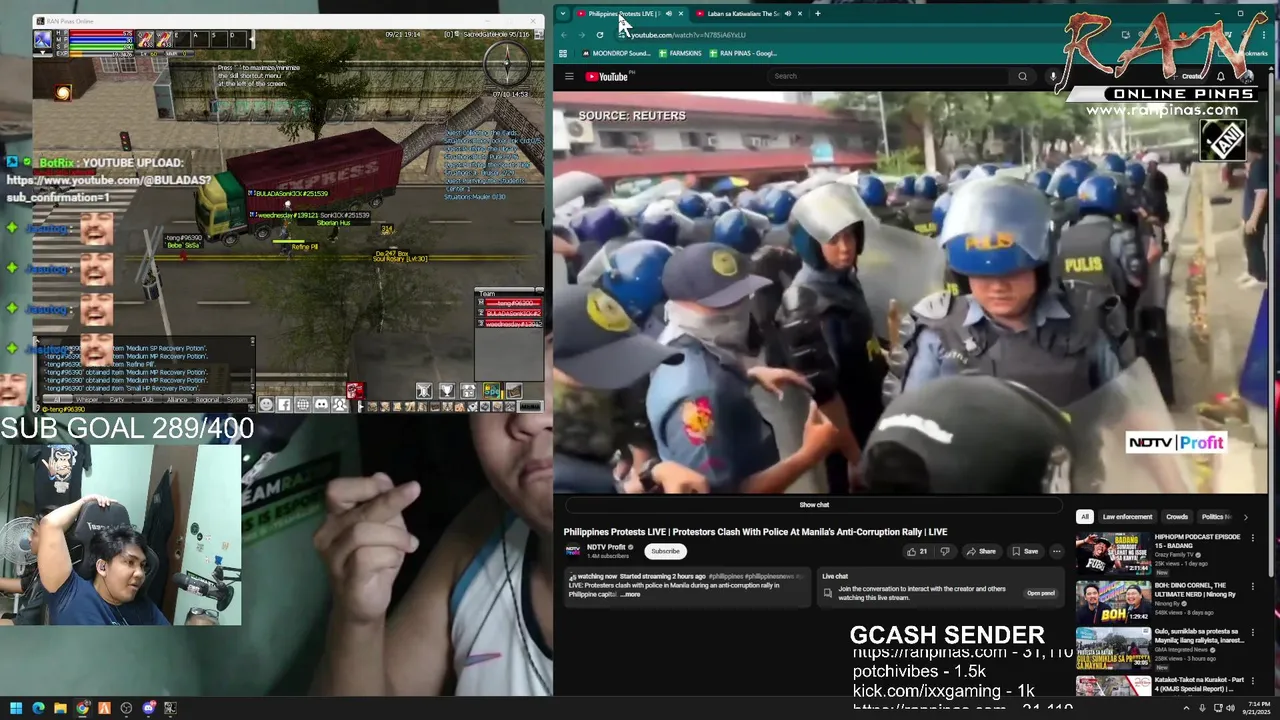Select the Whisper chat tab in game
1280x720 pixels.
(x=88, y=399)
